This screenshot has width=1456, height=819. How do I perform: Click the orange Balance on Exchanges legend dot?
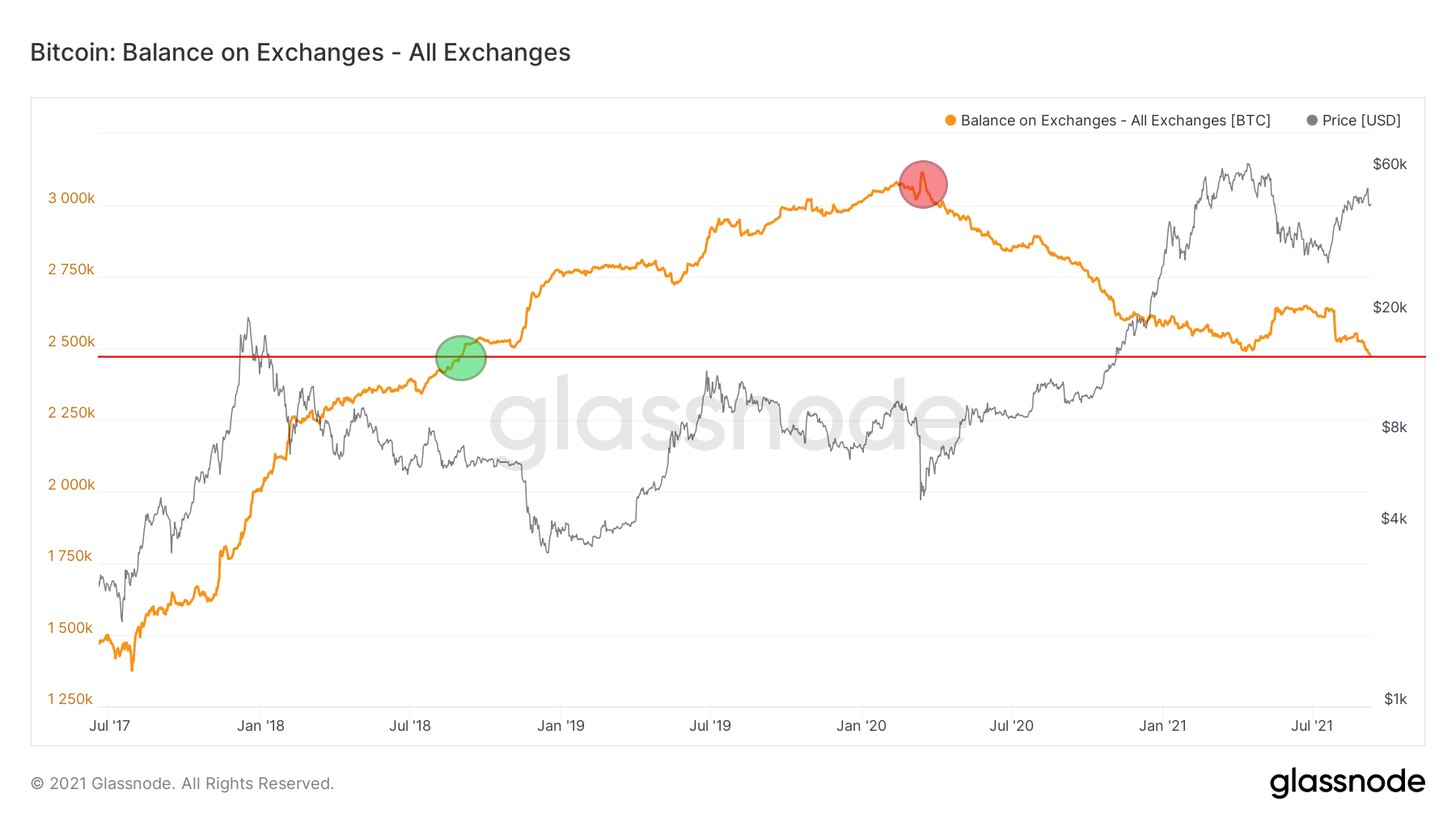(950, 121)
